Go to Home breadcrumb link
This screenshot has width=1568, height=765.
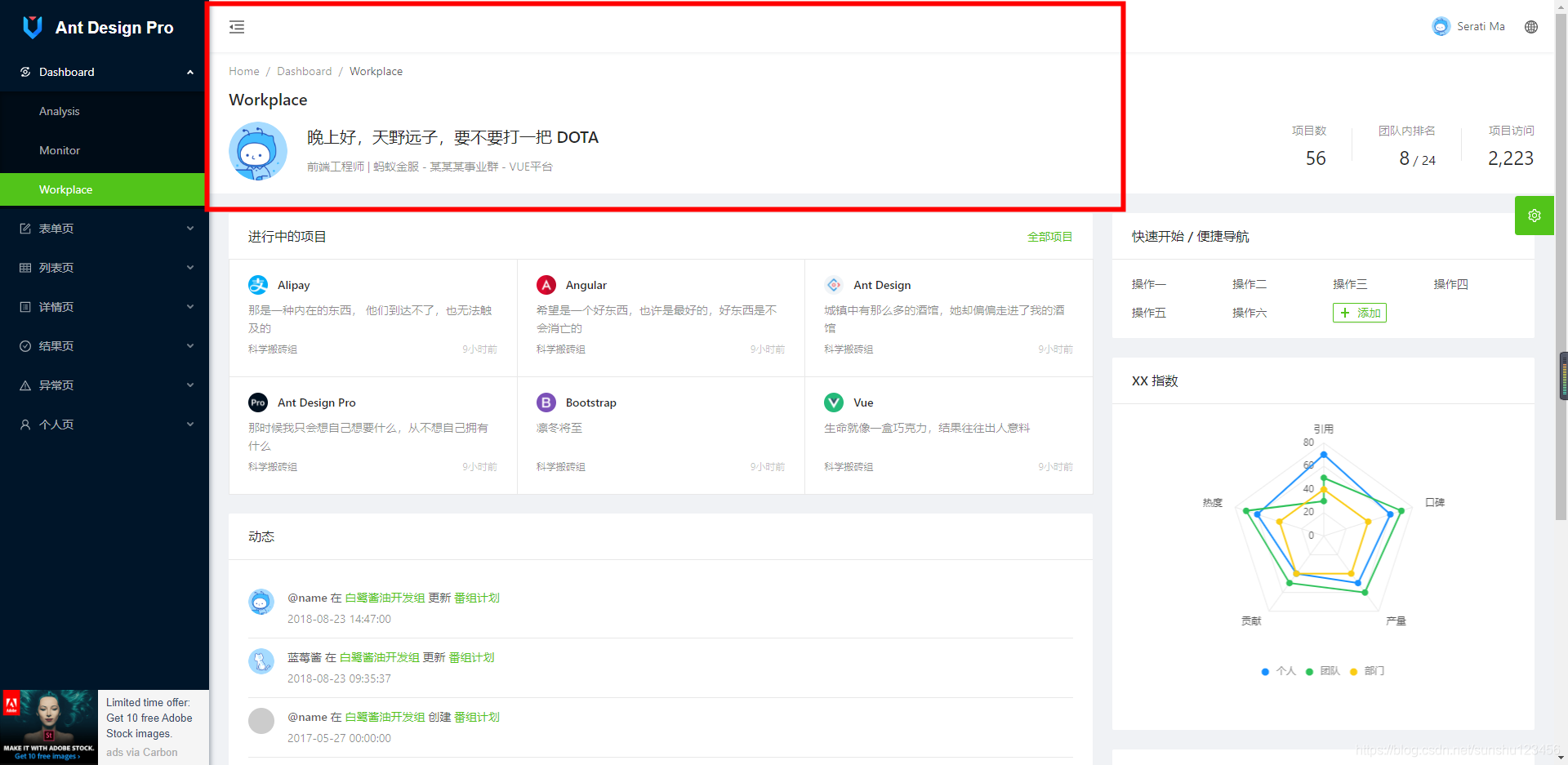coord(244,72)
